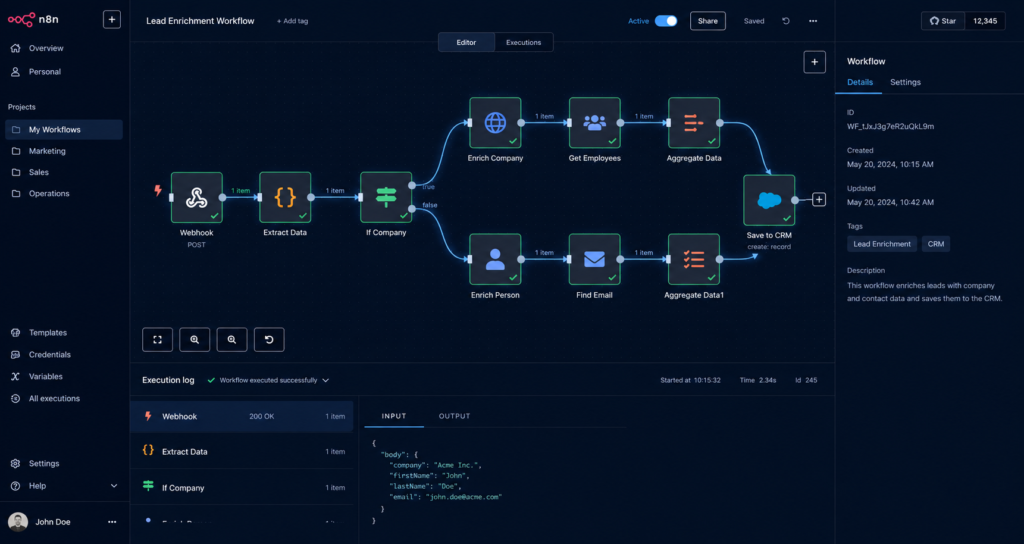Click the Lead Enrichment Workflow title
This screenshot has height=544, width=1024.
pyautogui.click(x=200, y=21)
